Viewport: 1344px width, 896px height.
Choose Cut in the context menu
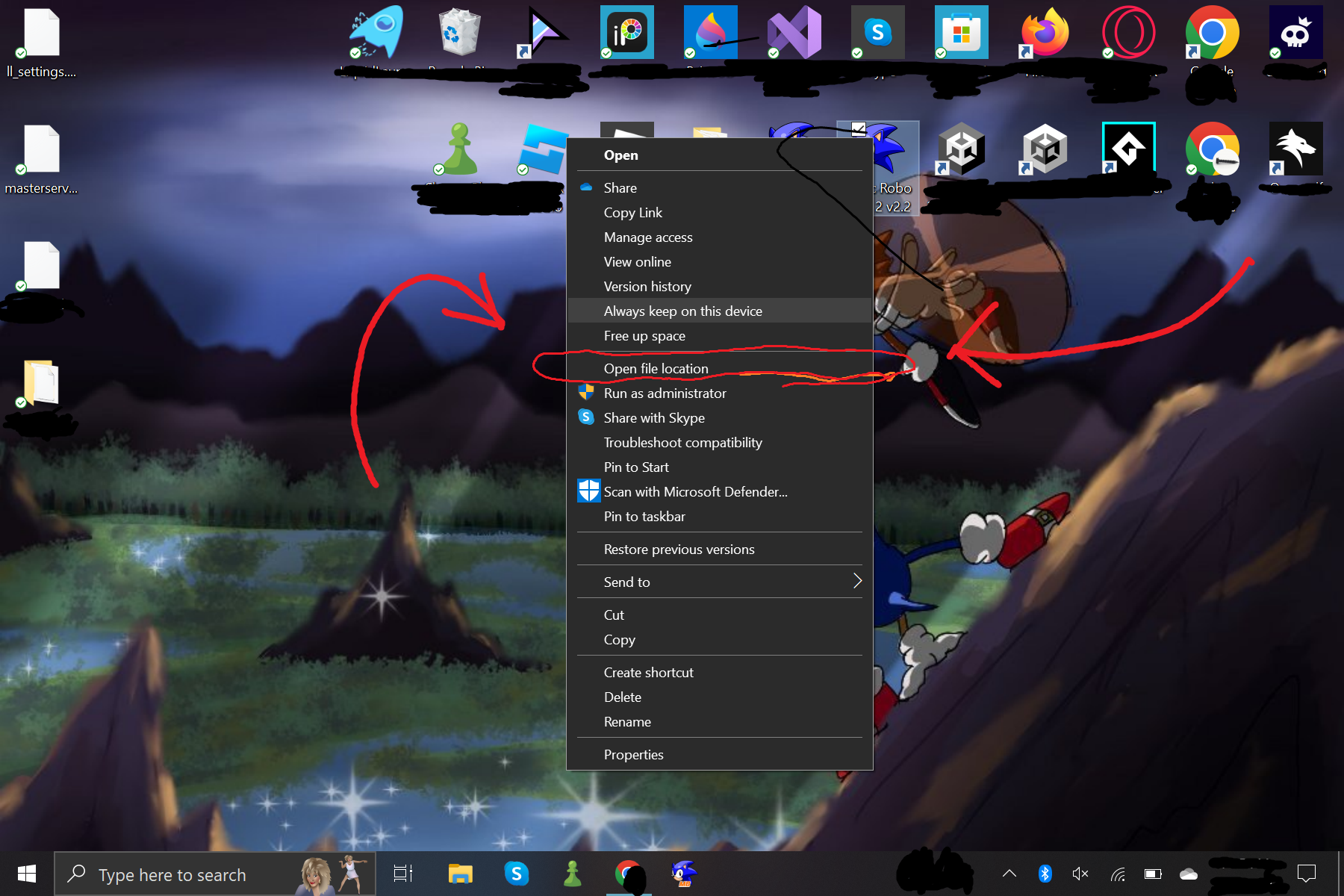tap(720, 615)
